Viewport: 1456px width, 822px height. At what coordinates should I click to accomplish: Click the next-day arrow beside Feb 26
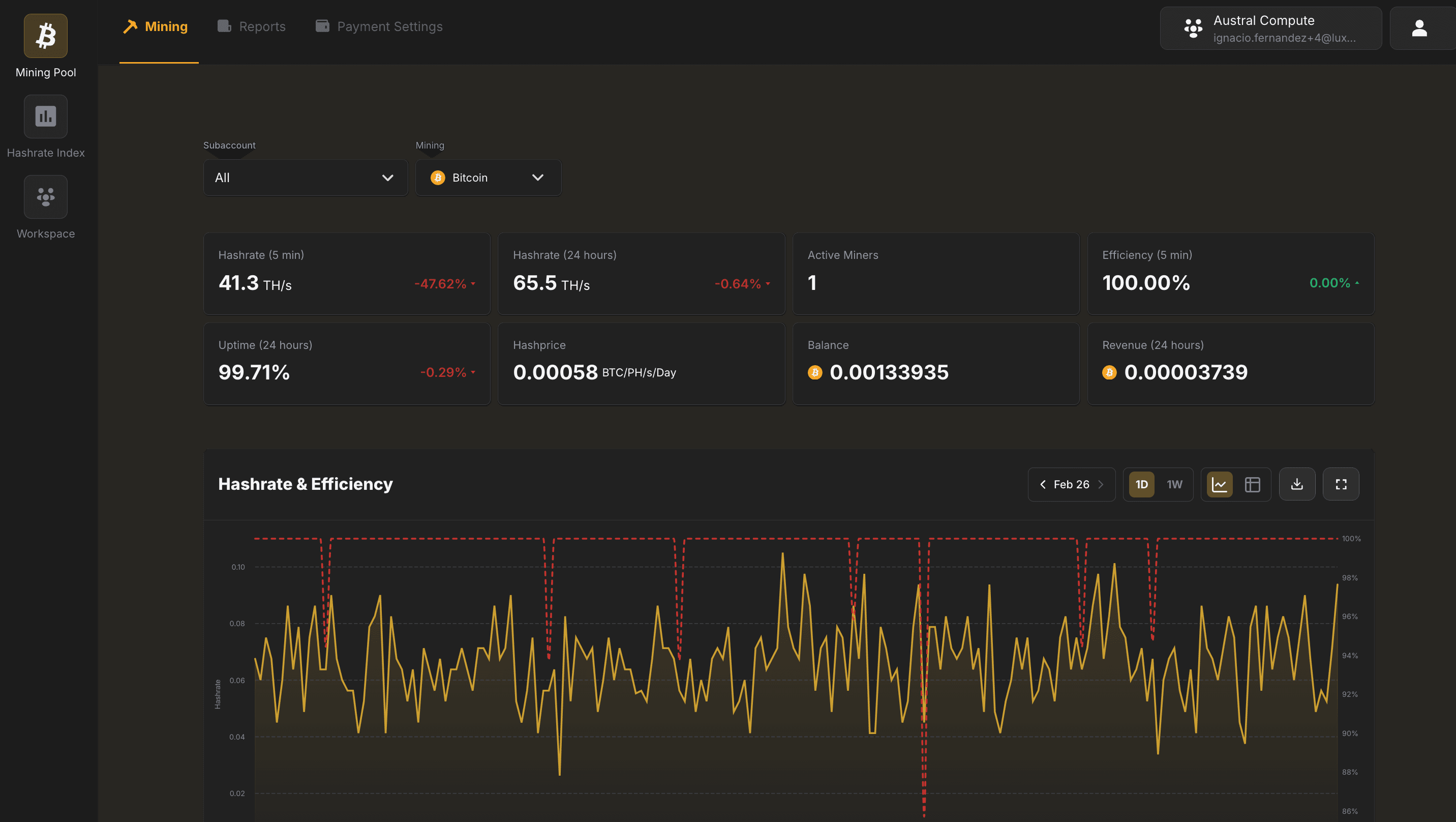pyautogui.click(x=1101, y=484)
